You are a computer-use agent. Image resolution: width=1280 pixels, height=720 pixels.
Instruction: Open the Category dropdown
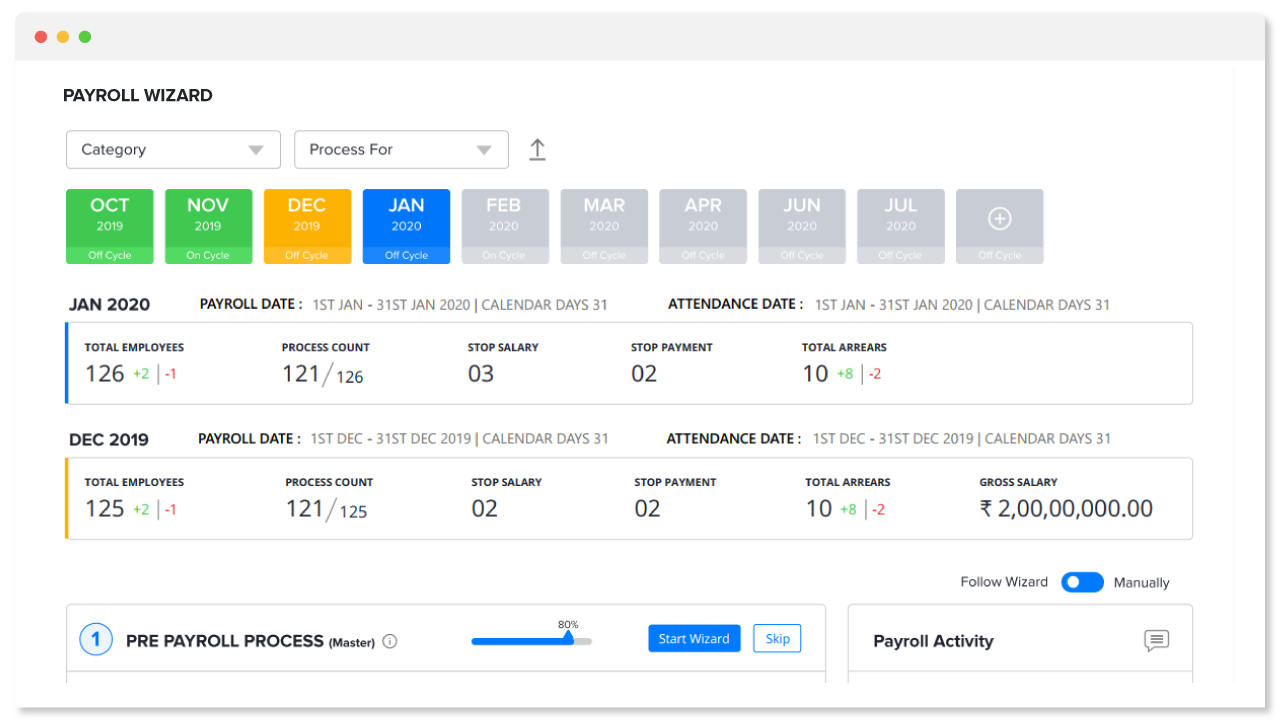(173, 150)
